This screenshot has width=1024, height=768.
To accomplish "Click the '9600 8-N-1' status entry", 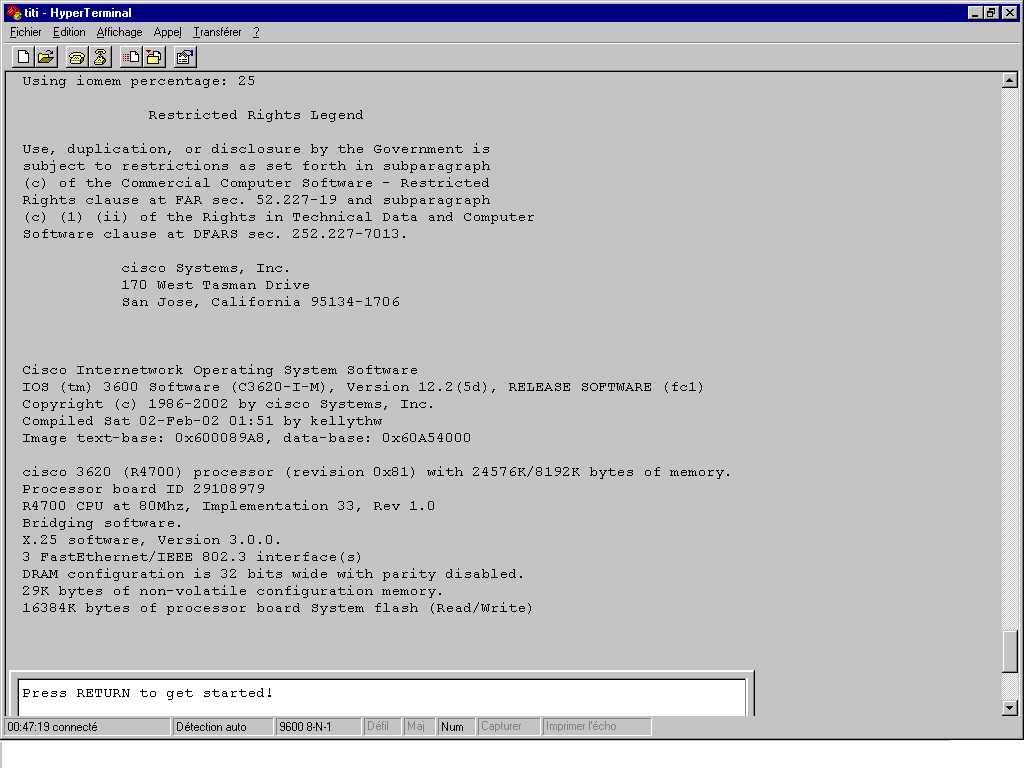I will (x=319, y=726).
